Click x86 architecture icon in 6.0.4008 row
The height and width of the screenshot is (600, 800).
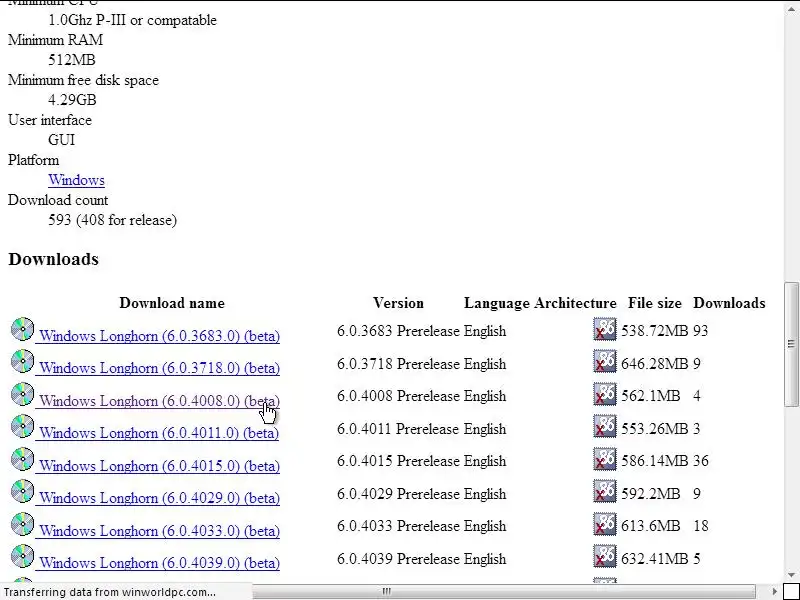point(605,394)
